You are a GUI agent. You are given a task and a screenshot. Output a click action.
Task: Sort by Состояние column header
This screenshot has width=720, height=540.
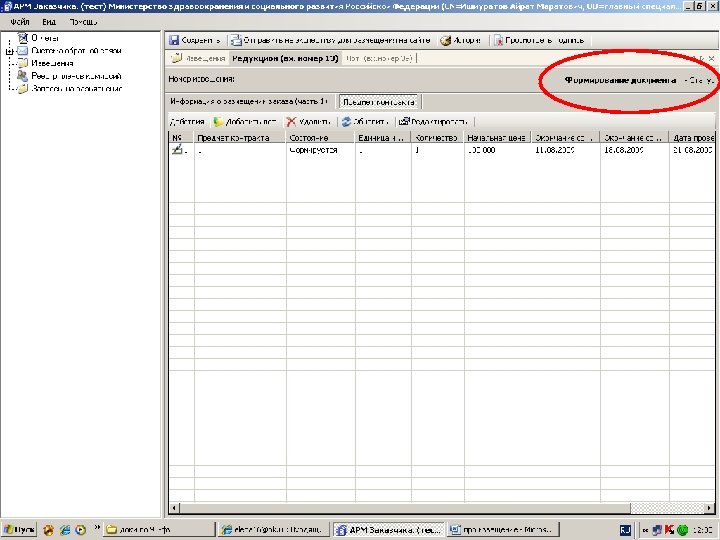(321, 137)
